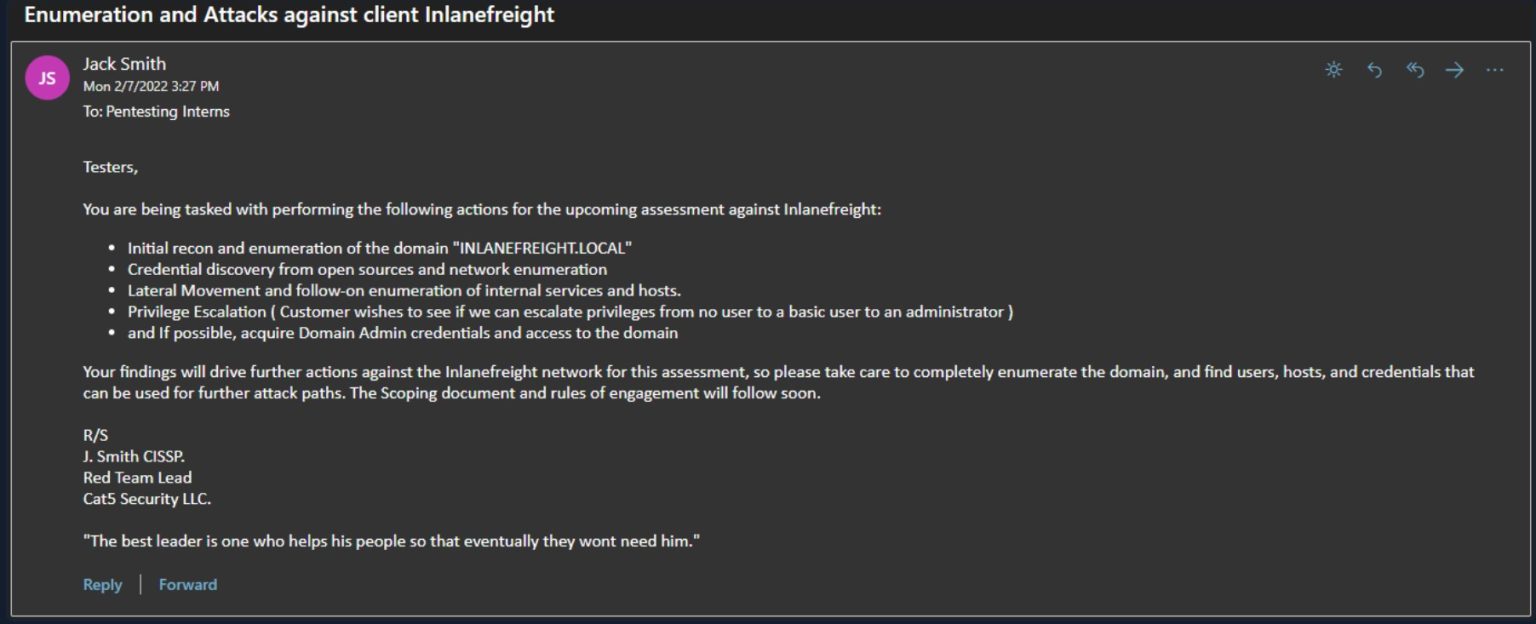Image resolution: width=1536 pixels, height=624 pixels.
Task: Click the Red Team Lead title line
Action: coord(137,477)
